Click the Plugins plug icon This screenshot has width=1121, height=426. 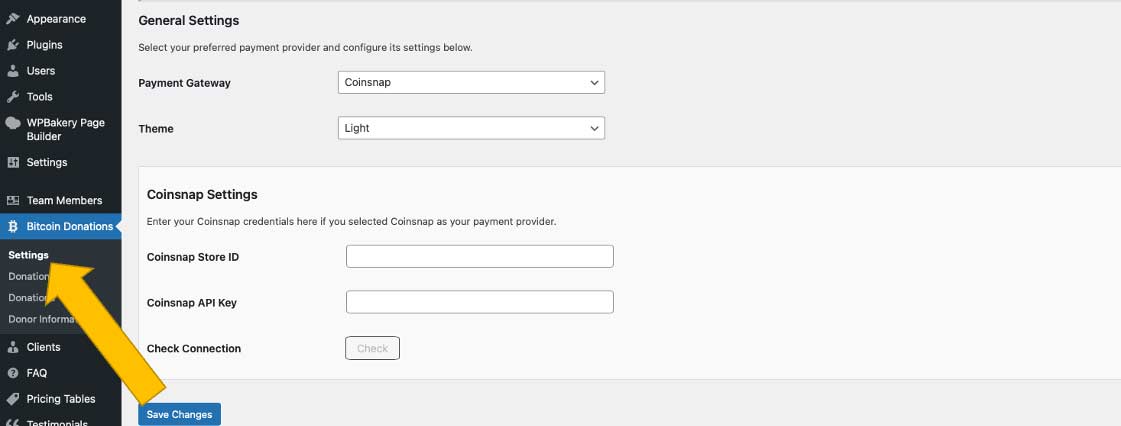[13, 44]
